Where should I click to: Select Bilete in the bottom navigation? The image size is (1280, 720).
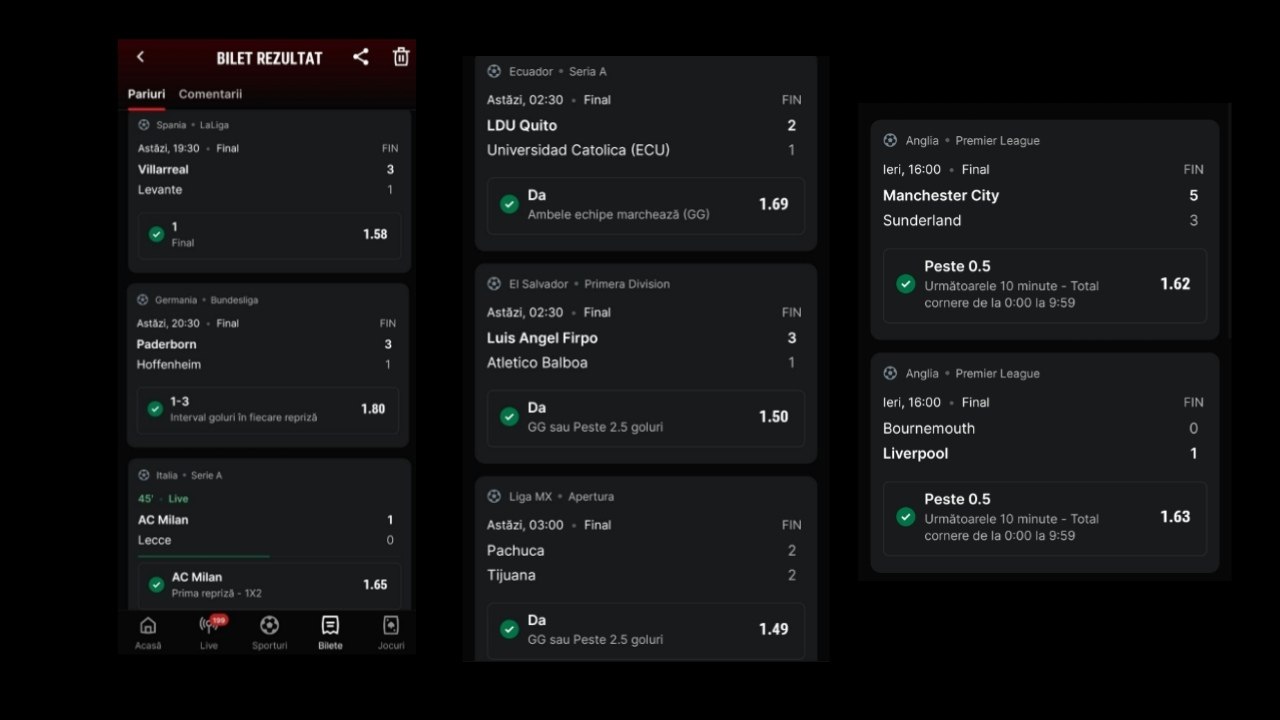click(330, 633)
